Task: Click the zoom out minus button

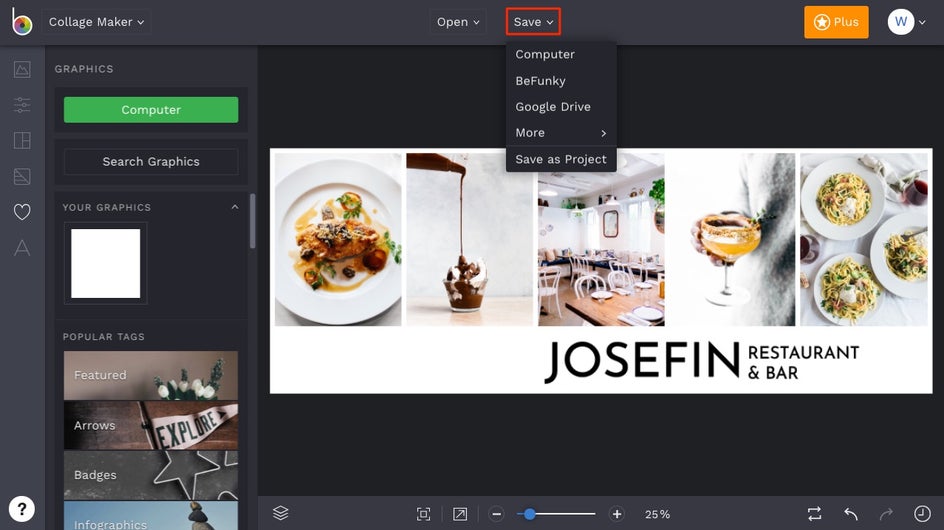Action: 496,514
